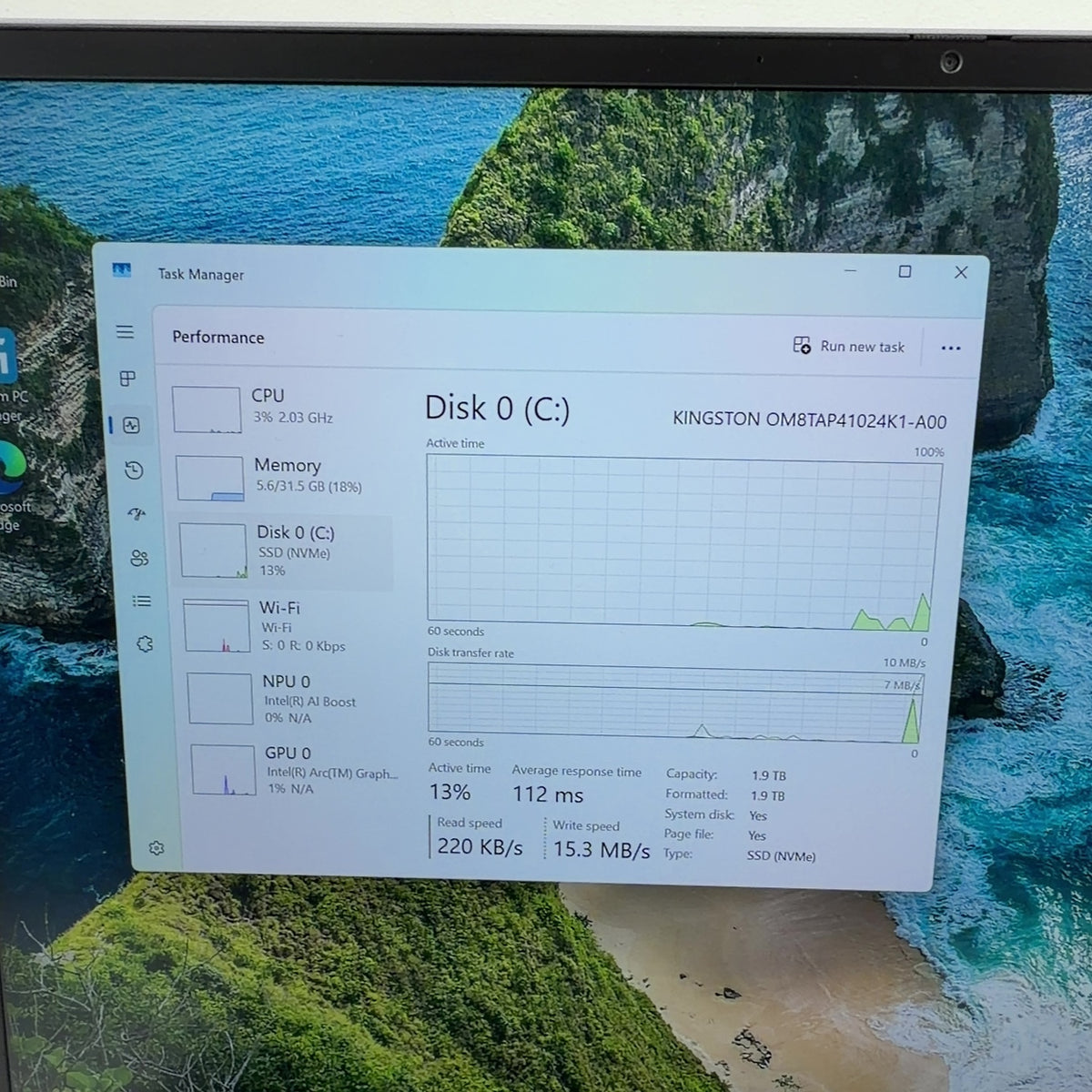Select the Disk 0 (C:) performance entry
The width and height of the screenshot is (1092, 1092).
284,551
